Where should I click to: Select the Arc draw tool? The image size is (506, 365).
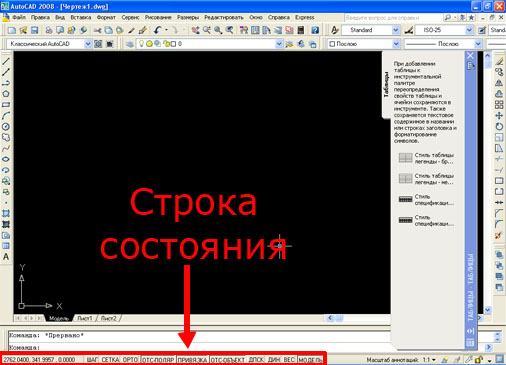pyautogui.click(x=6, y=116)
